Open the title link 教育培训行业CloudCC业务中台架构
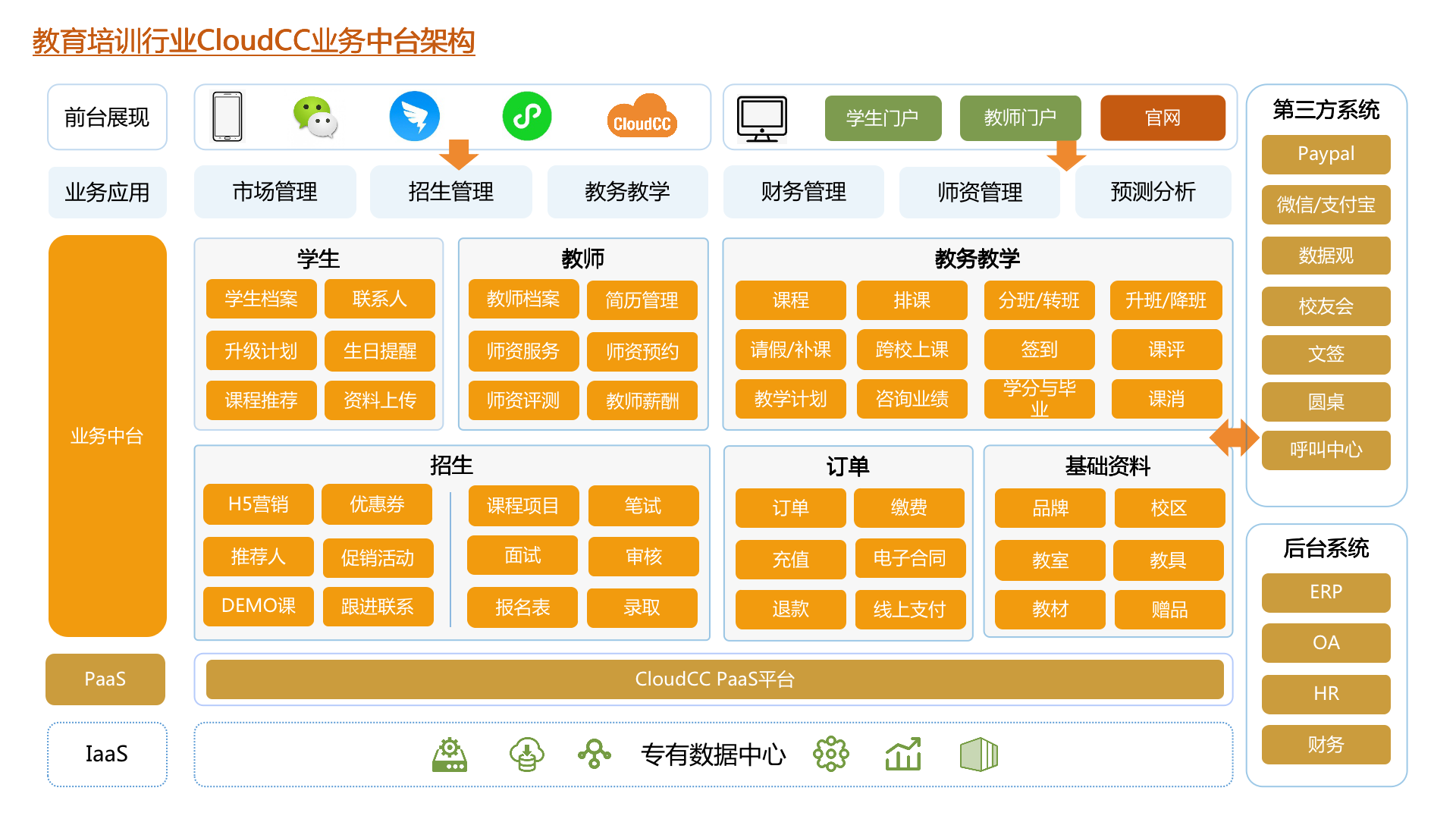The image size is (1456, 819). coord(253,41)
